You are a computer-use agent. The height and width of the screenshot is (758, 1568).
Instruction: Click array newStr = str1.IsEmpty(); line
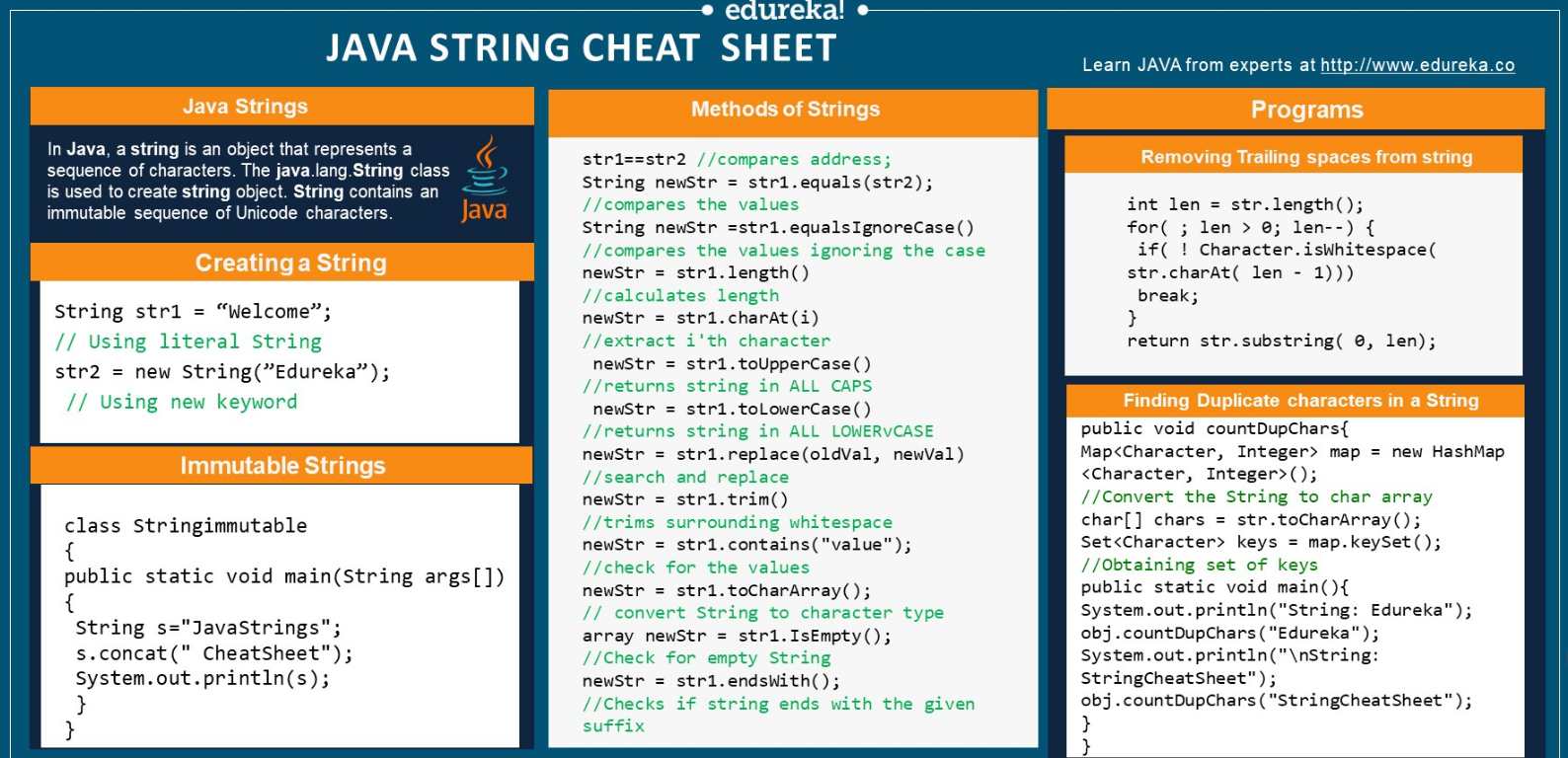[737, 637]
